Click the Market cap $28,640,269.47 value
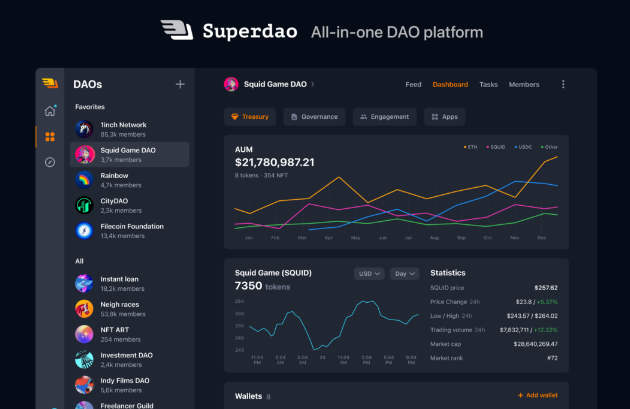The image size is (630, 409). [535, 344]
